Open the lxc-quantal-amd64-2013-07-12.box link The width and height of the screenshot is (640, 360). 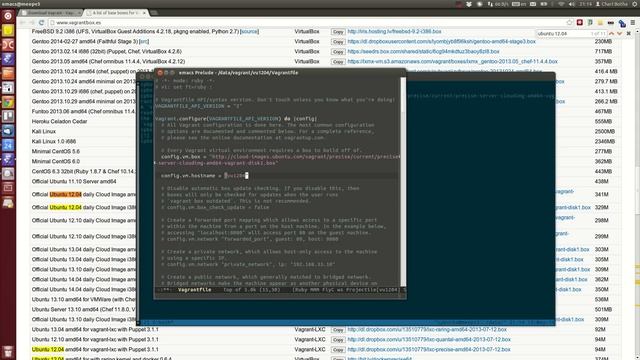click(x=429, y=340)
